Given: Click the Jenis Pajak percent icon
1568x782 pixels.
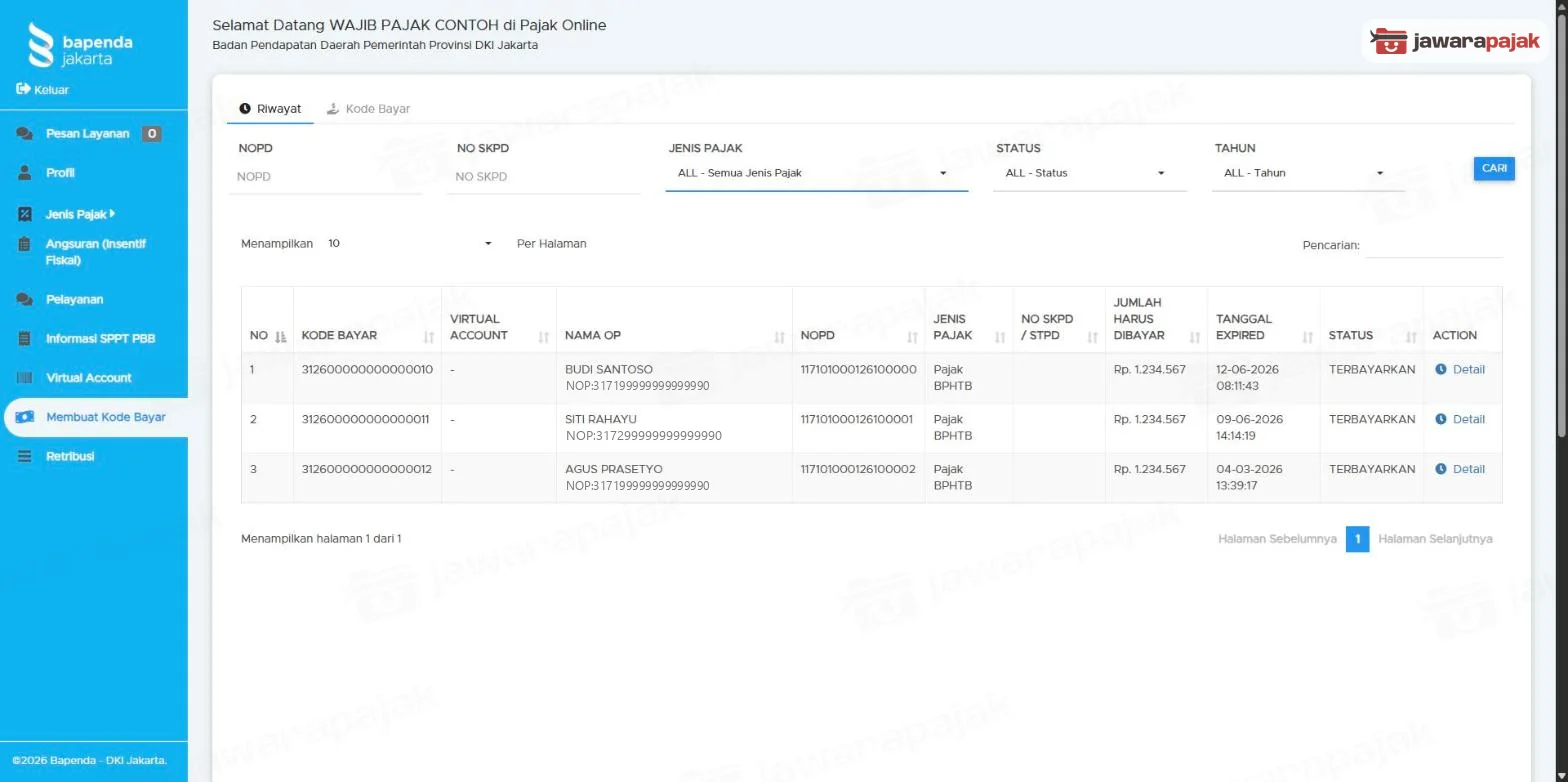Looking at the screenshot, I should 25,214.
